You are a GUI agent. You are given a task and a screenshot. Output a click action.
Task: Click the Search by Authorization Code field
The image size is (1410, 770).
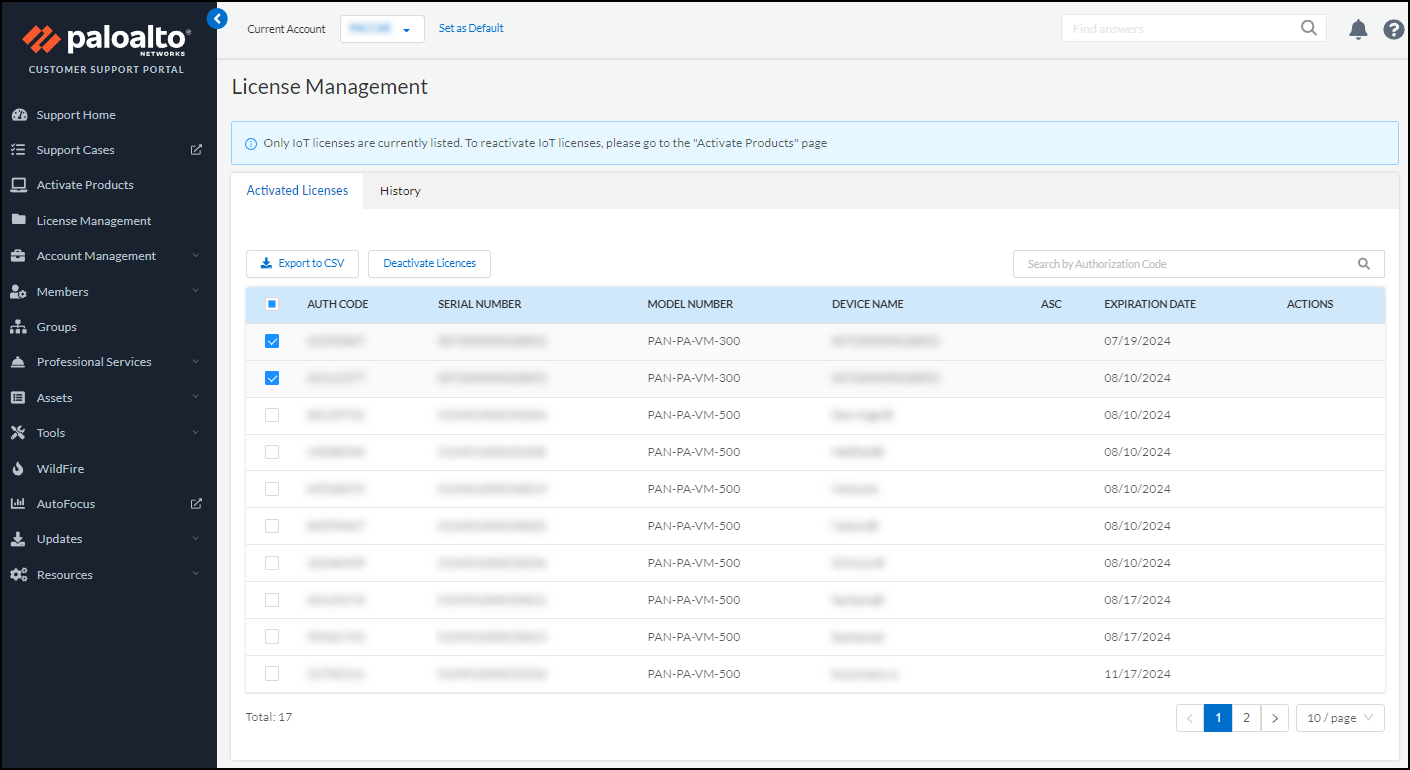pos(1185,264)
